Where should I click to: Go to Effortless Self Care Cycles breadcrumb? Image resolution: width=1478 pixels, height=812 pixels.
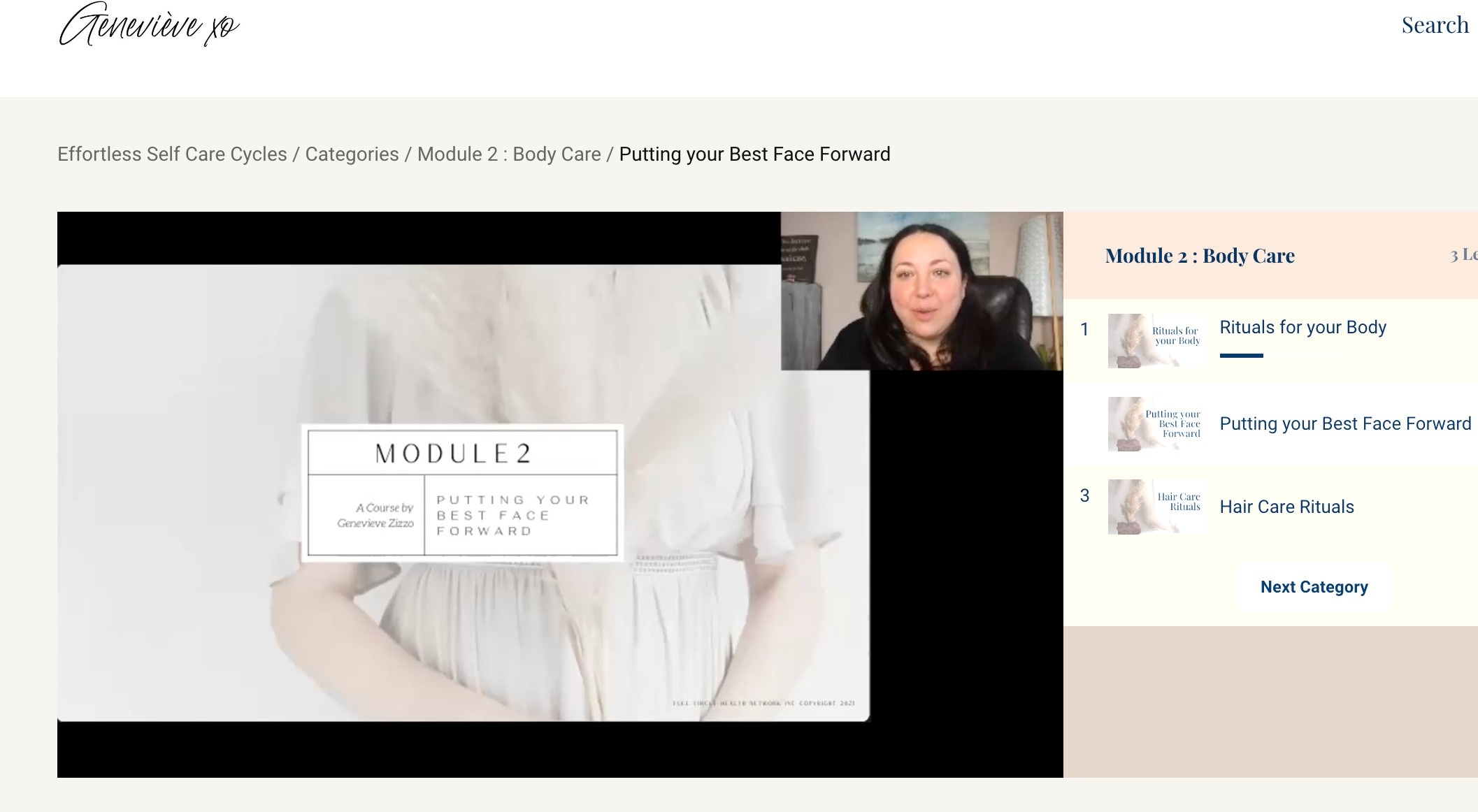(172, 154)
